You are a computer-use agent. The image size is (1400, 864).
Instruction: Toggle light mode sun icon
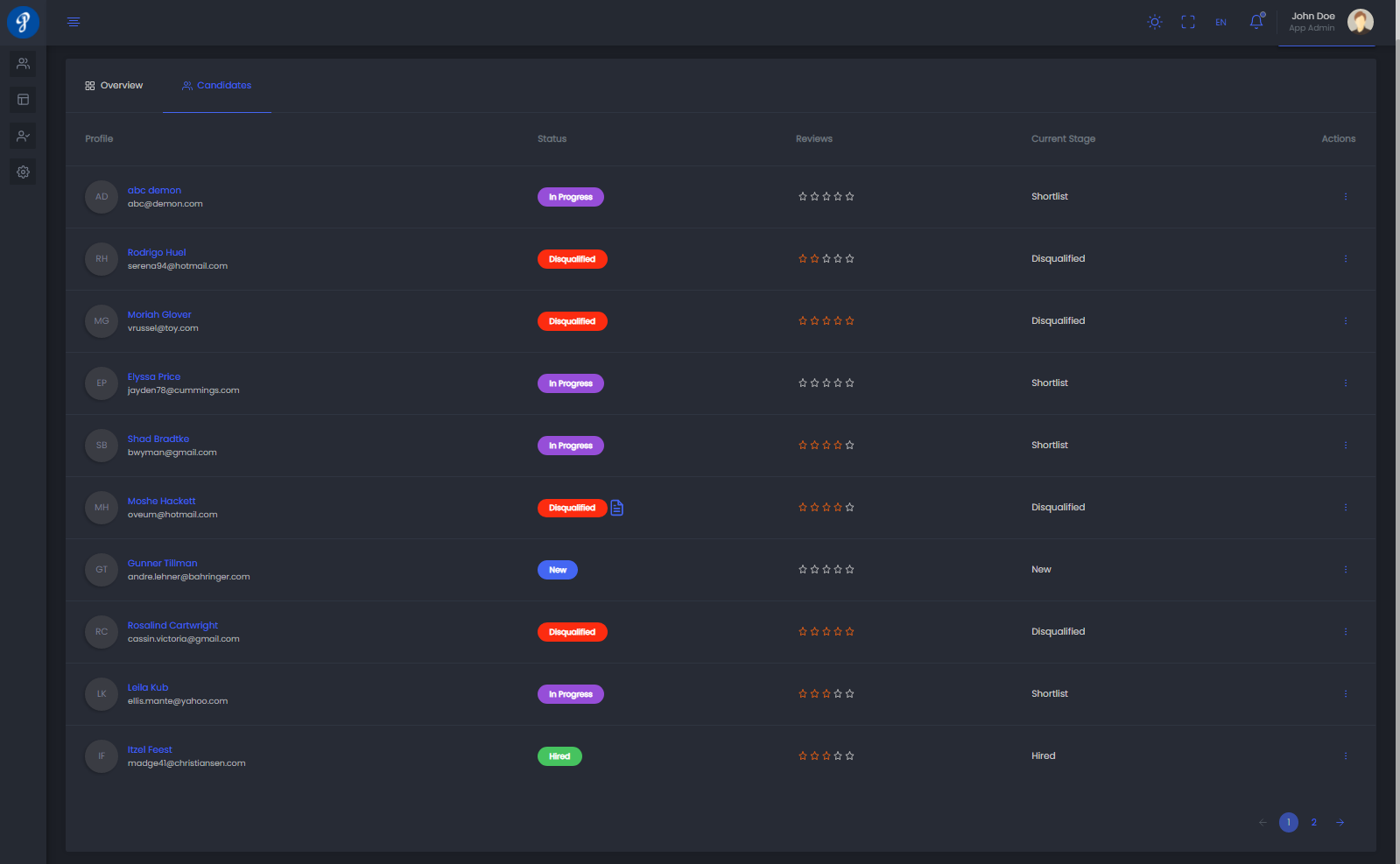point(1155,22)
